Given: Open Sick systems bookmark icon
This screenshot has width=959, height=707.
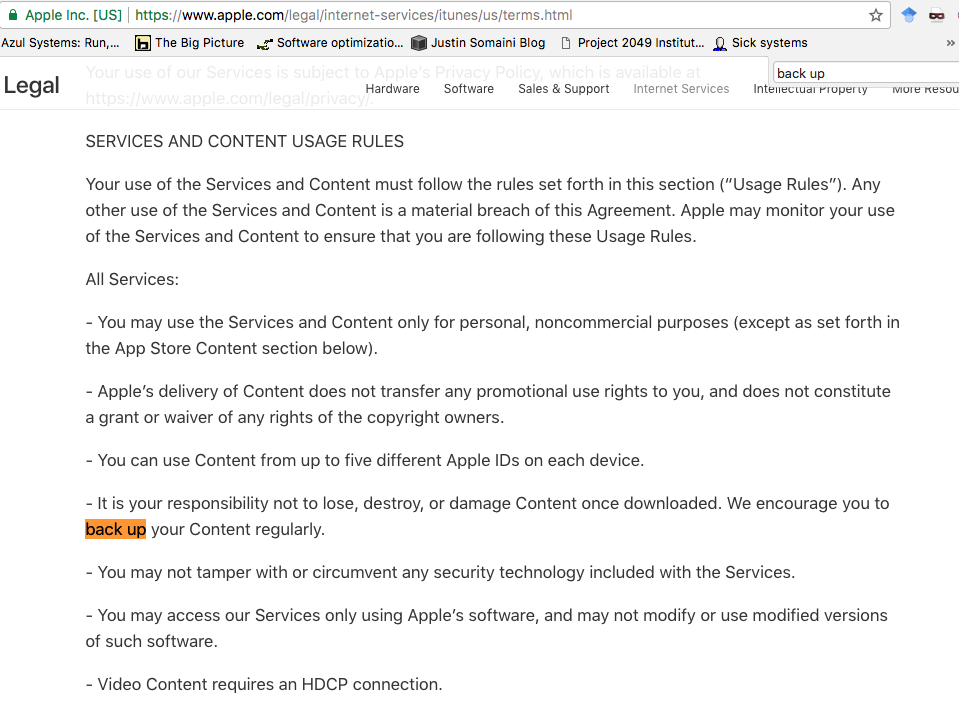Looking at the screenshot, I should coord(720,43).
